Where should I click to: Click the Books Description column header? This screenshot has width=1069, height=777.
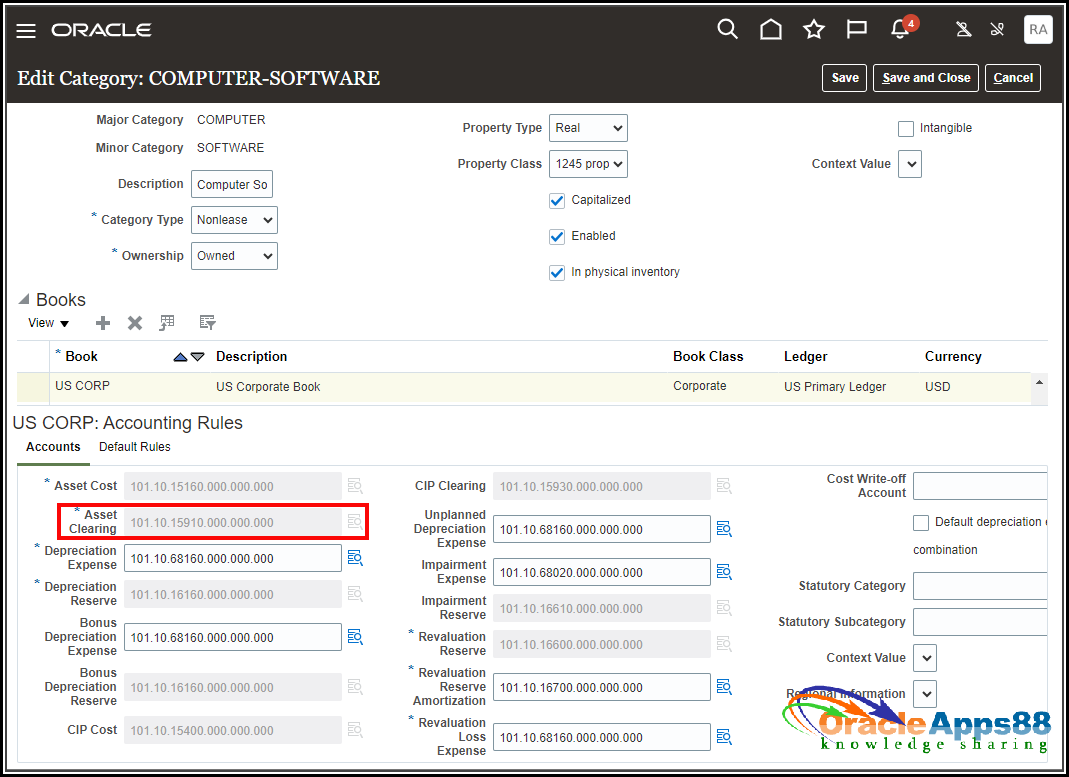tap(252, 356)
